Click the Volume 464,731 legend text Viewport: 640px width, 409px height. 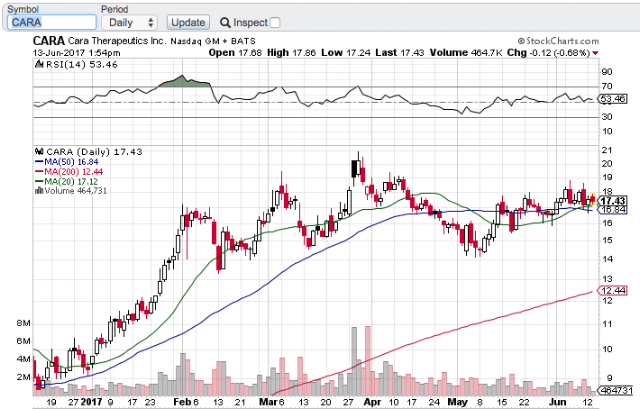click(x=76, y=191)
